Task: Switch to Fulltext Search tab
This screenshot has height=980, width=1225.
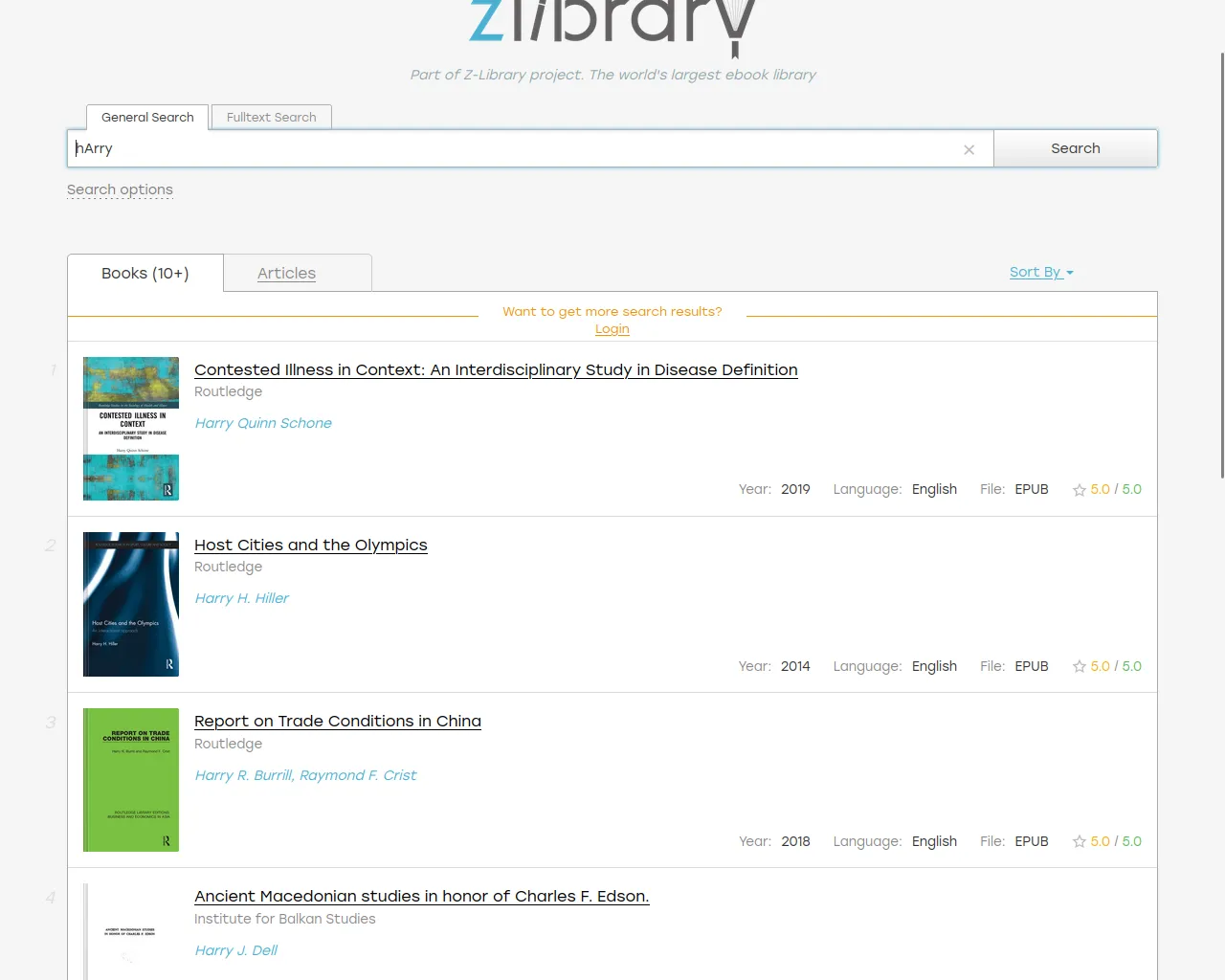Action: point(271,117)
